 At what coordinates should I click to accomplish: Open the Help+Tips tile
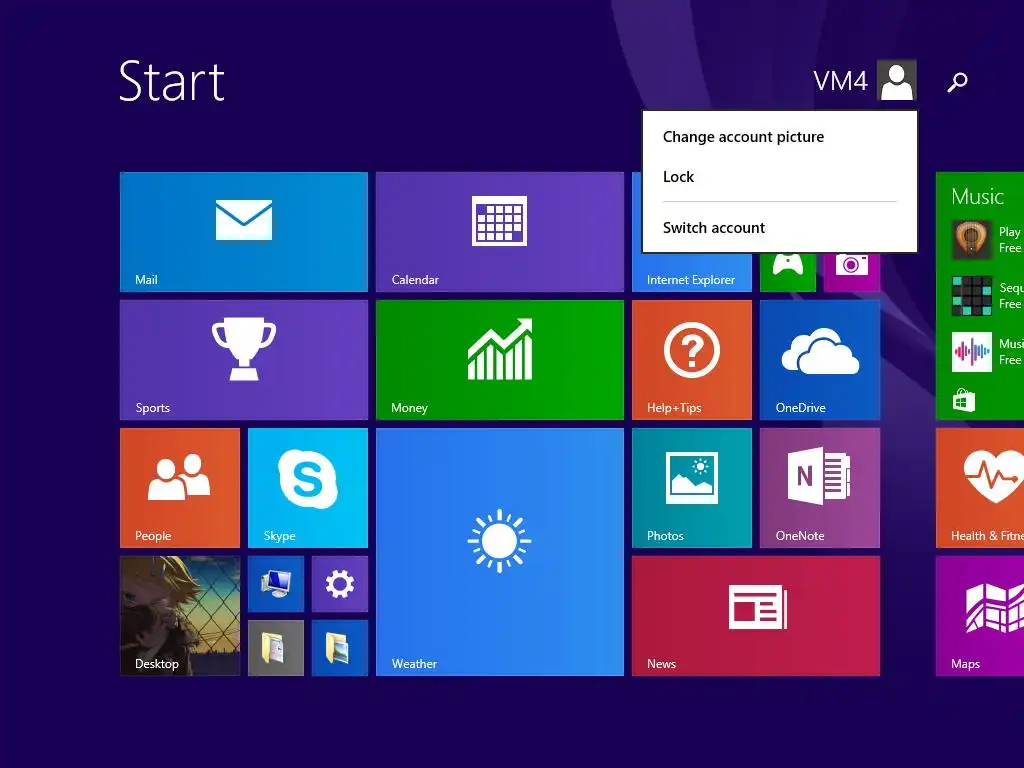pyautogui.click(x=692, y=360)
